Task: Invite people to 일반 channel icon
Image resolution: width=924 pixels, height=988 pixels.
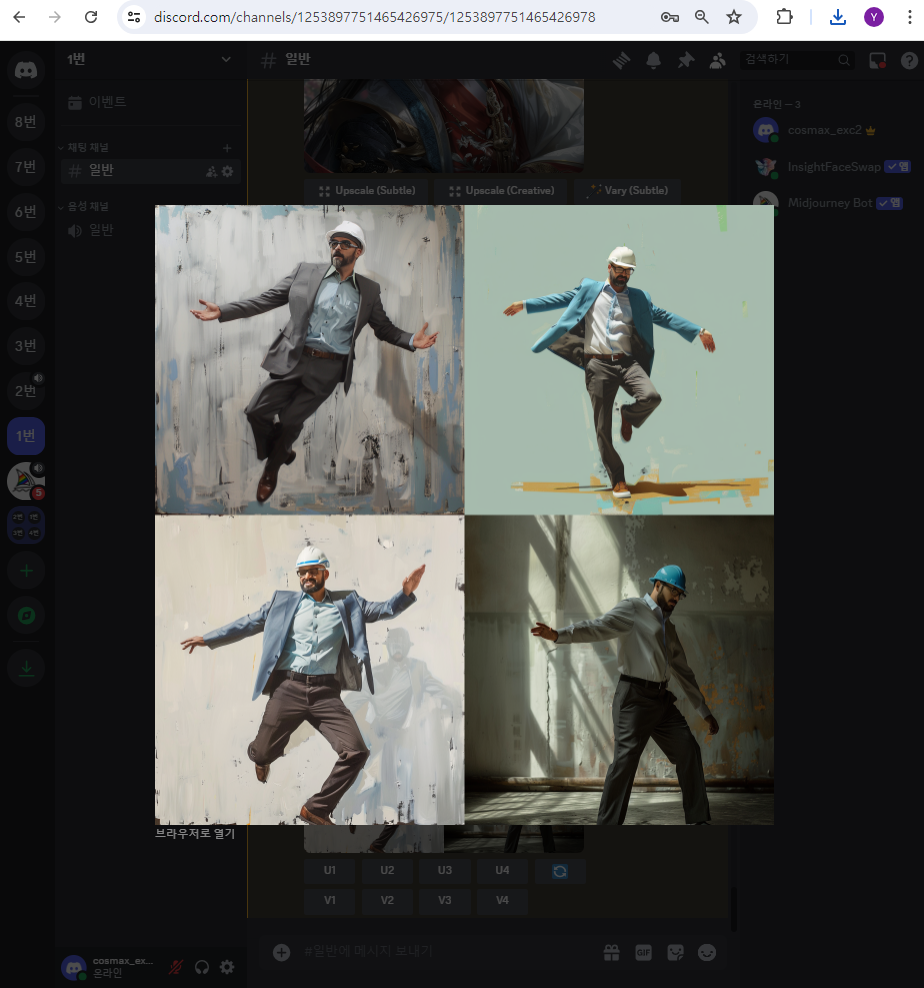Action: (x=212, y=171)
